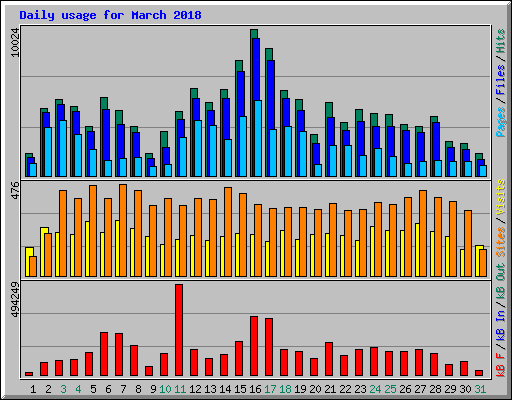Click day label '24' on the x-axis
512x400 pixels.
tap(375, 389)
